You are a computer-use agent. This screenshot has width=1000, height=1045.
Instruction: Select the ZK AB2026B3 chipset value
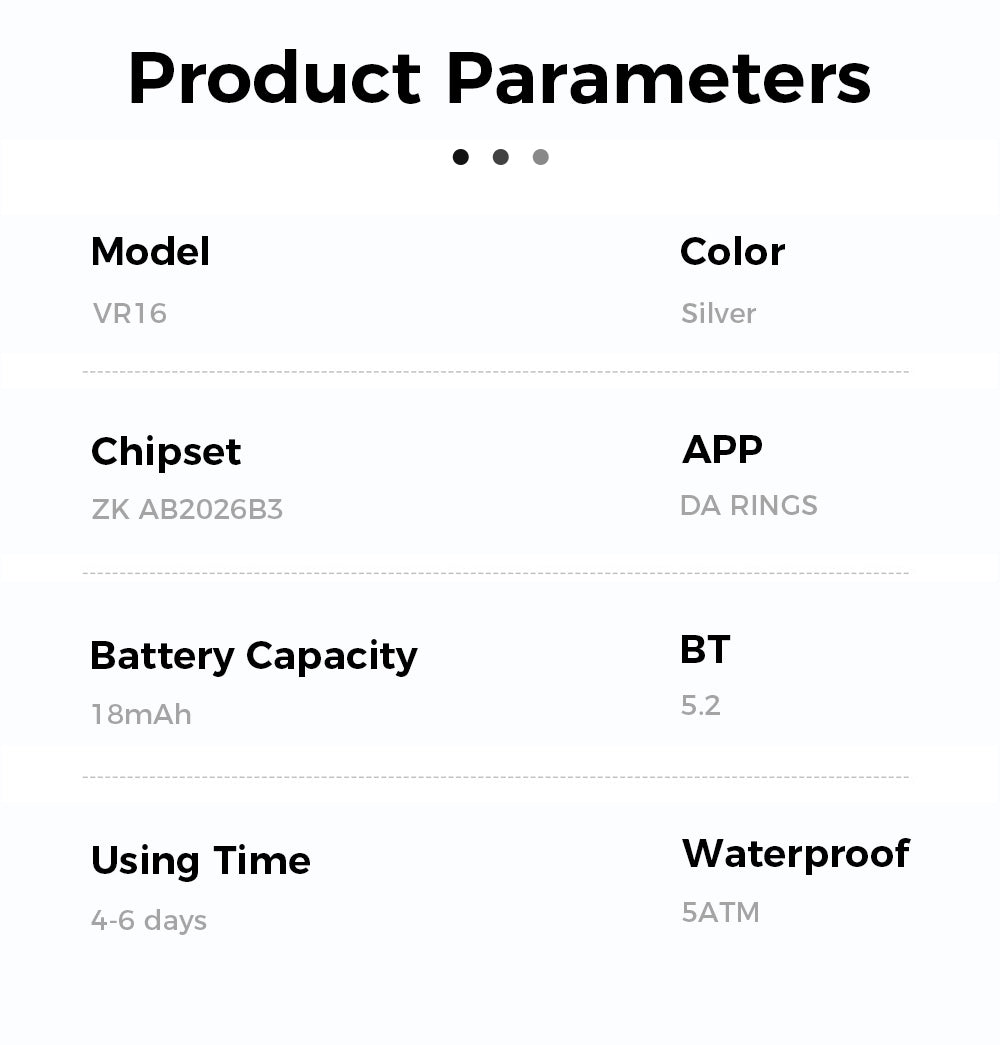[x=187, y=510]
